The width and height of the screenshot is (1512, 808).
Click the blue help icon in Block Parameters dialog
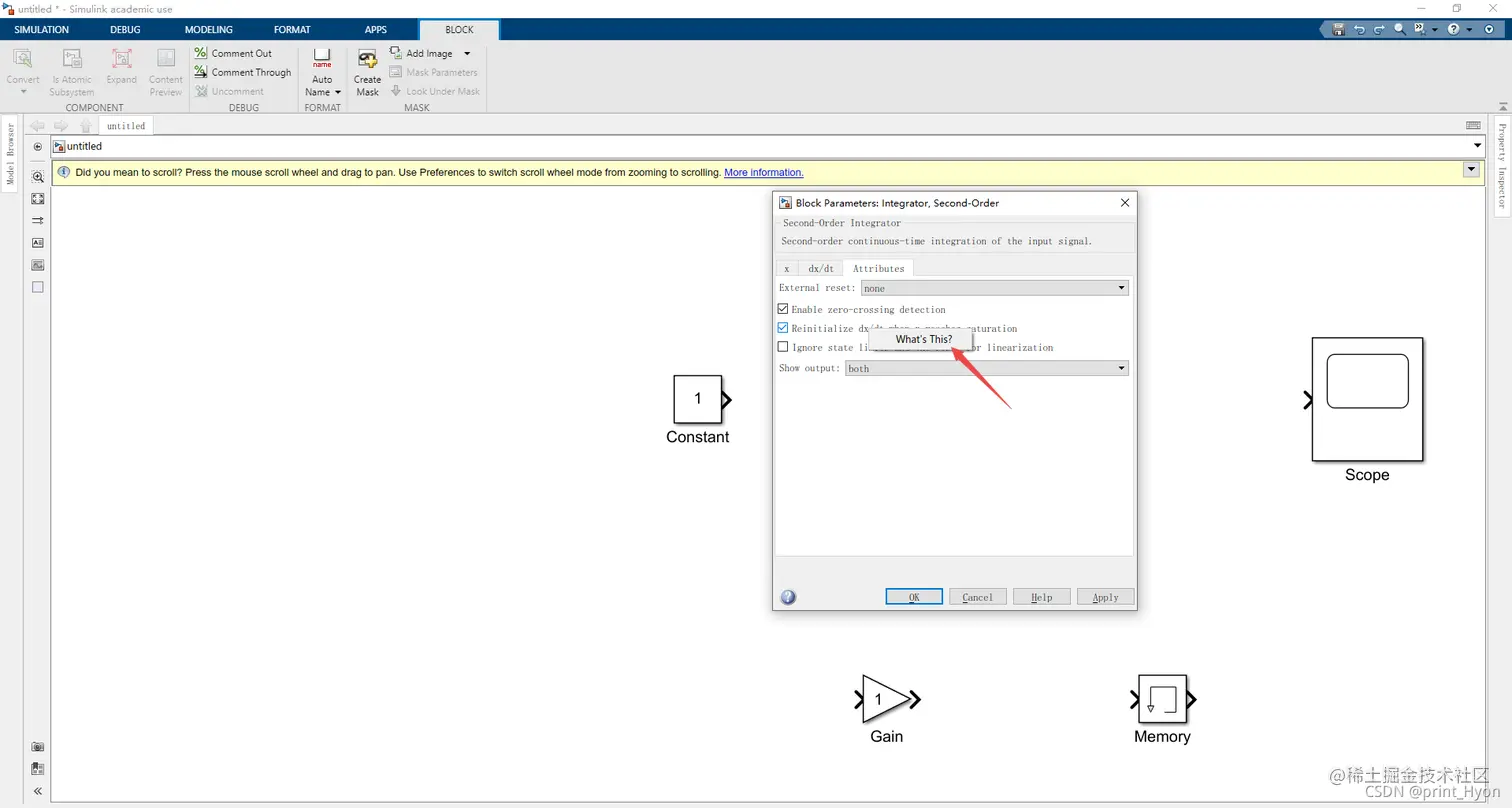click(x=788, y=597)
